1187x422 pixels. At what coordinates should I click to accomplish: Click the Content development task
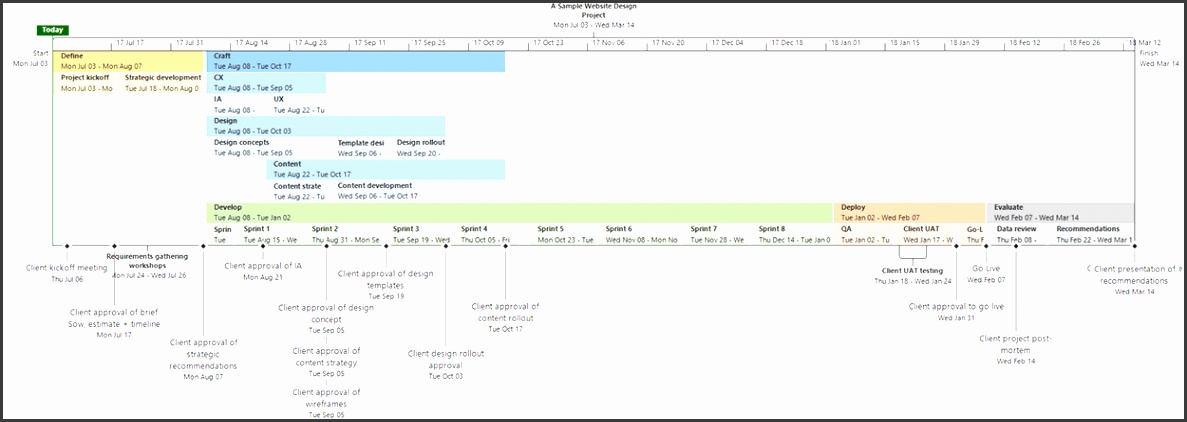click(378, 191)
